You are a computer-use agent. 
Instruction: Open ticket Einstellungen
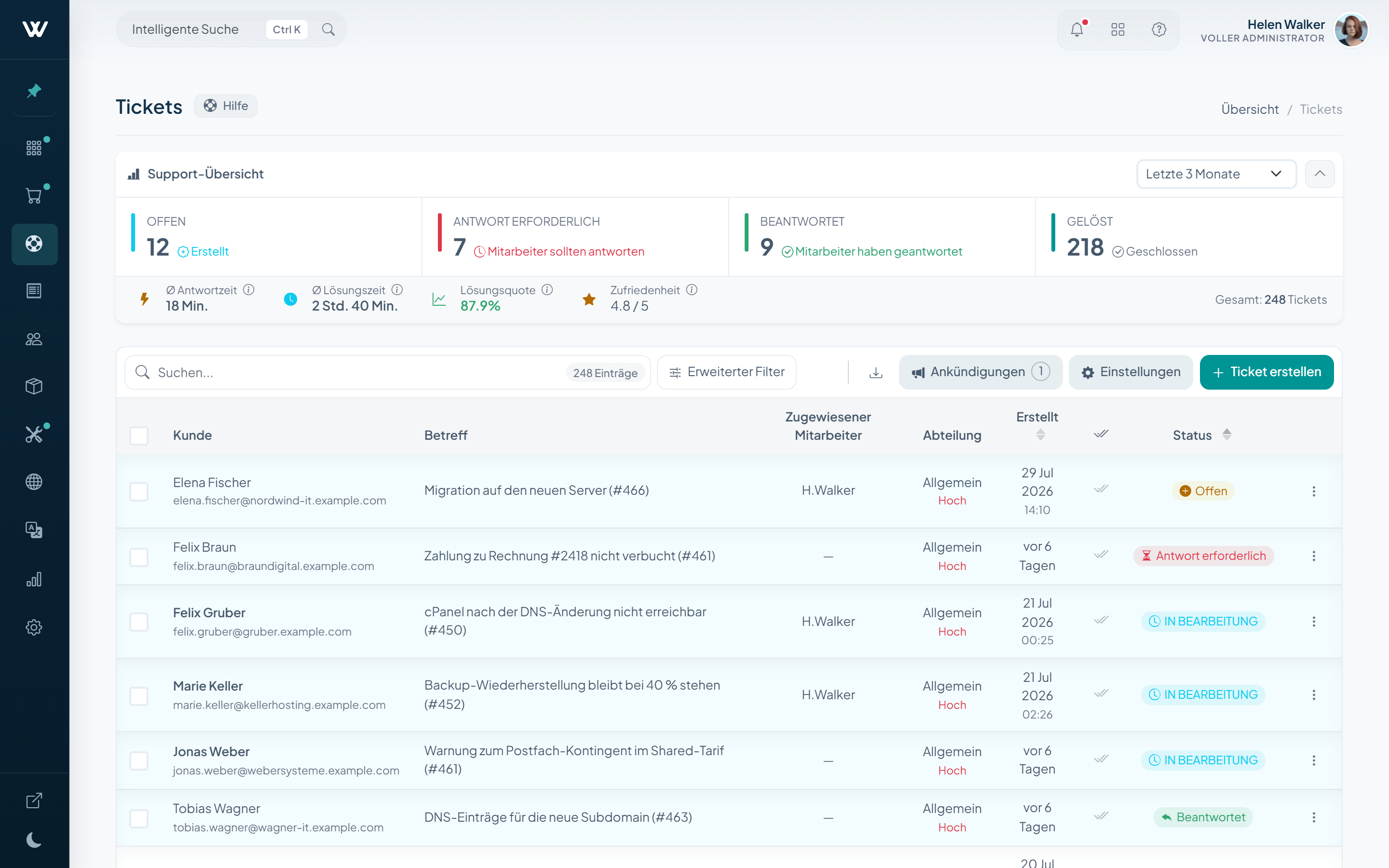pos(1130,373)
